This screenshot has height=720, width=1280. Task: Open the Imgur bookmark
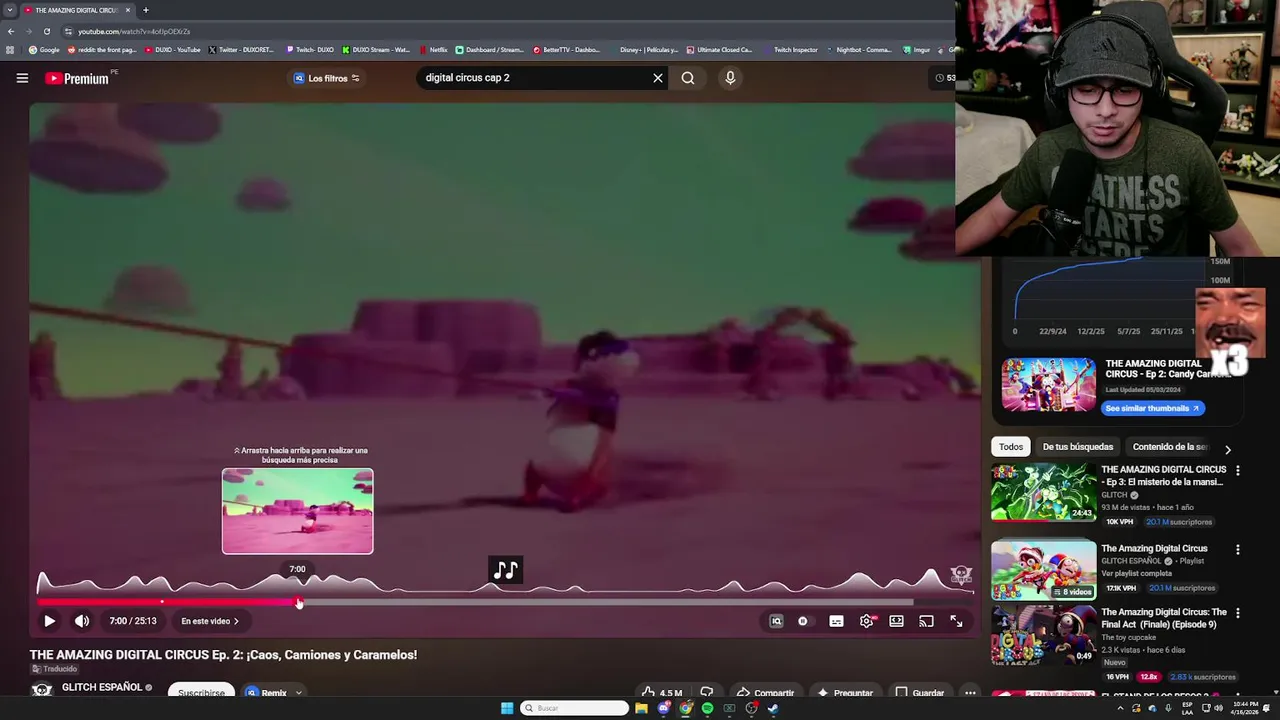(916, 49)
